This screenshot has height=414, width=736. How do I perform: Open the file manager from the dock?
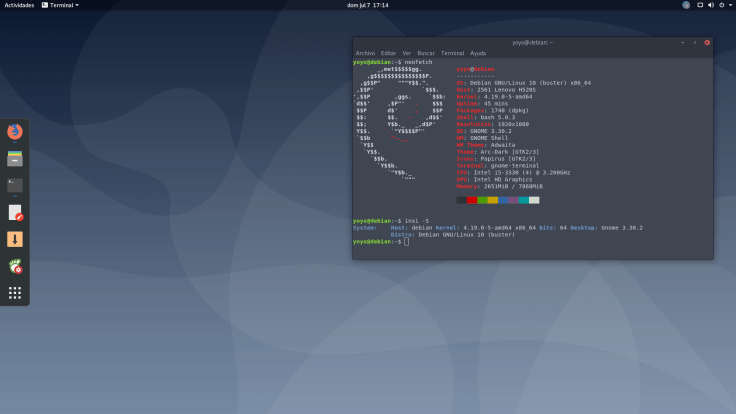(x=14, y=158)
